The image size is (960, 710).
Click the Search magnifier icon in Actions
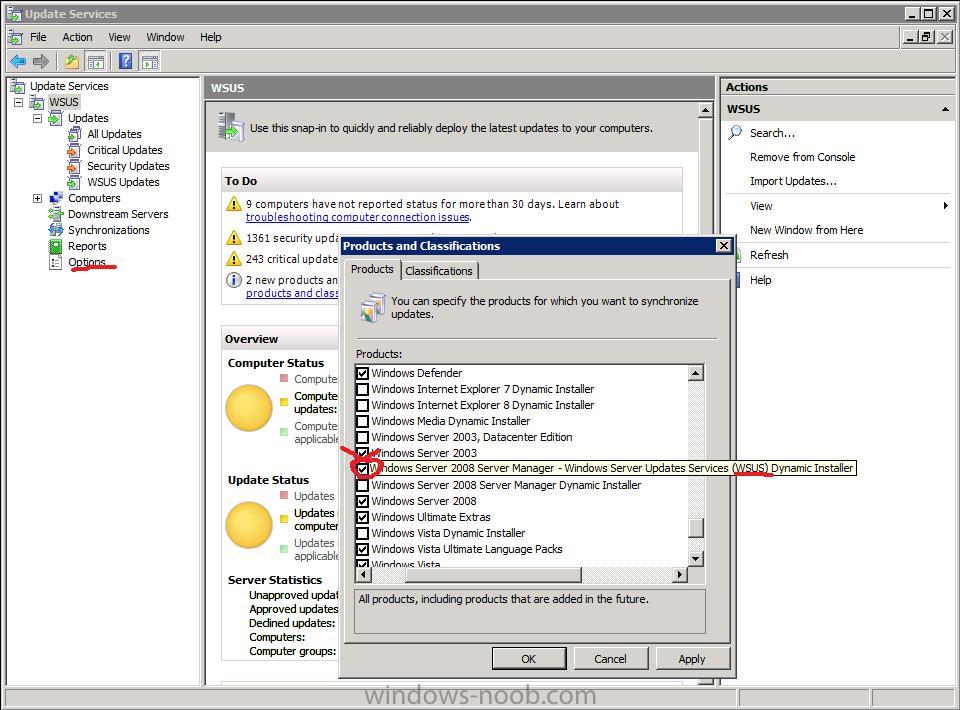(x=735, y=132)
